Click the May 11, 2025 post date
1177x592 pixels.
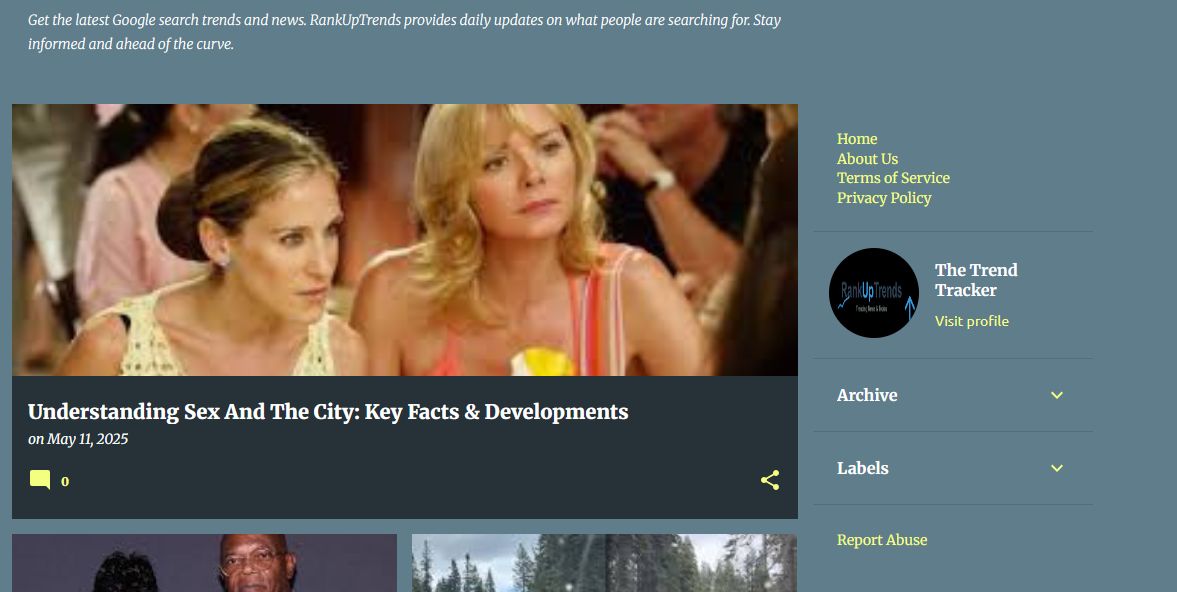(x=87, y=439)
